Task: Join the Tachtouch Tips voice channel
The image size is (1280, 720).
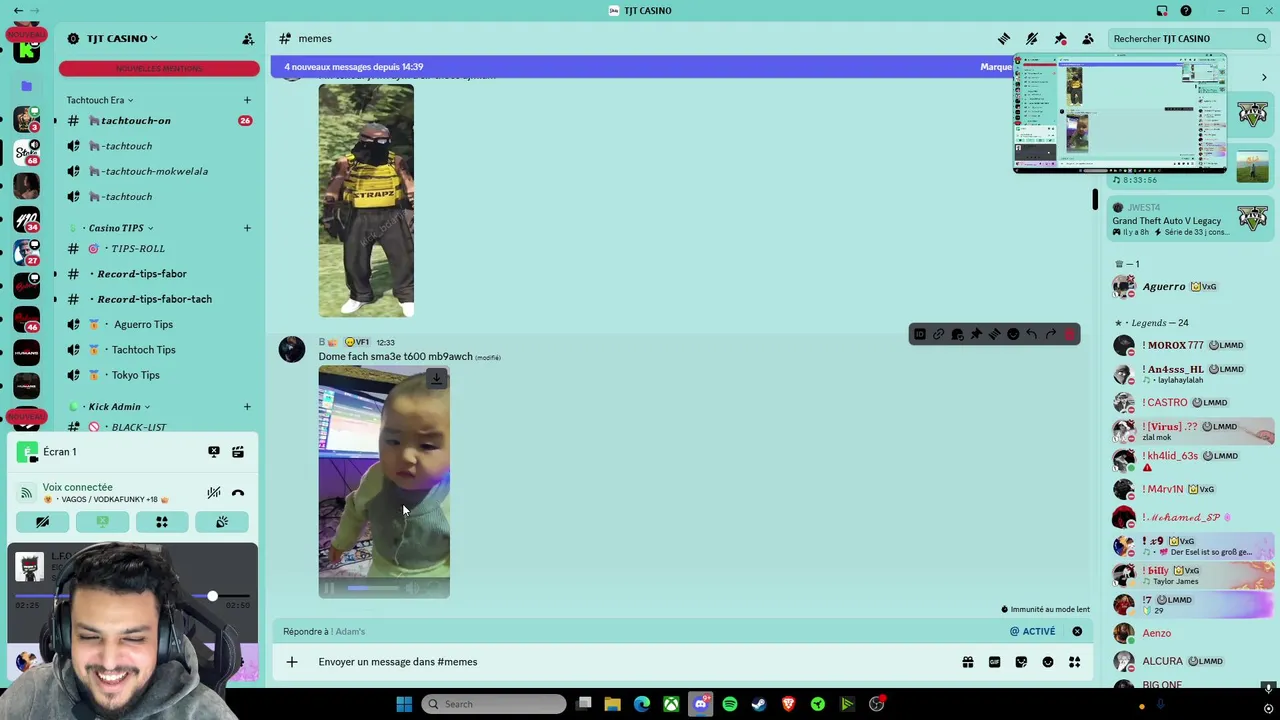Action: coord(158,349)
